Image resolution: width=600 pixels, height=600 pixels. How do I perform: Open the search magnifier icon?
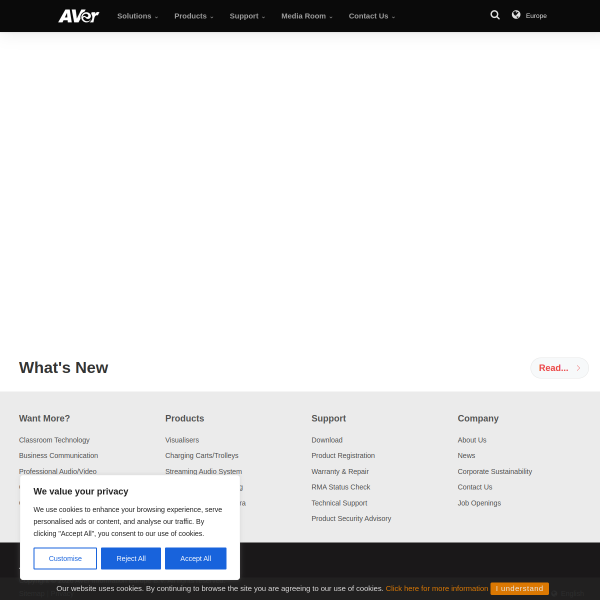tap(495, 15)
